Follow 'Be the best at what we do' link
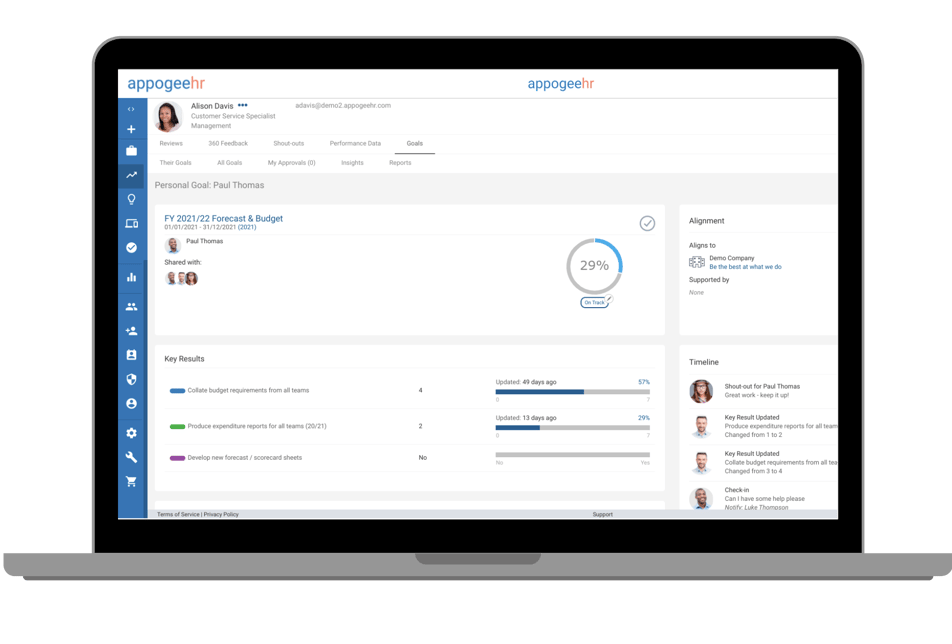The image size is (952, 644). [x=746, y=267]
